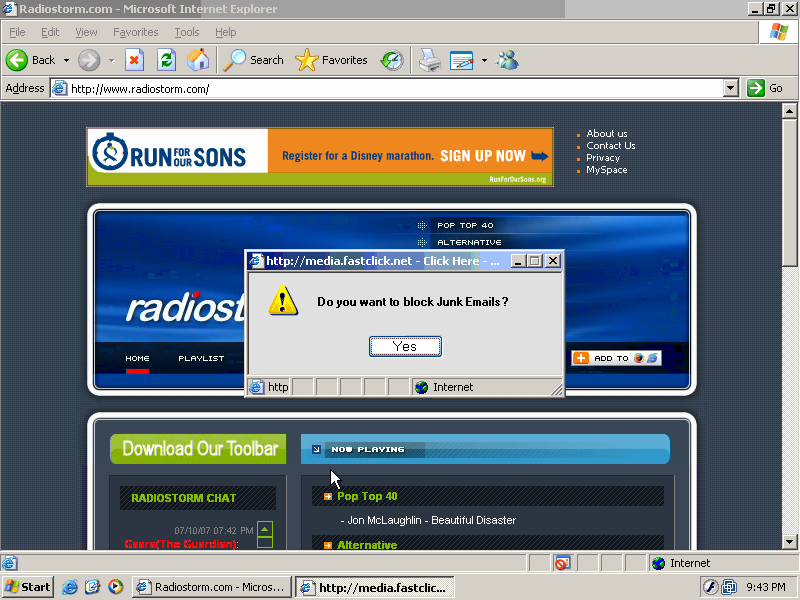
Task: Select the HOME tab on Radiostorm
Action: (x=137, y=359)
